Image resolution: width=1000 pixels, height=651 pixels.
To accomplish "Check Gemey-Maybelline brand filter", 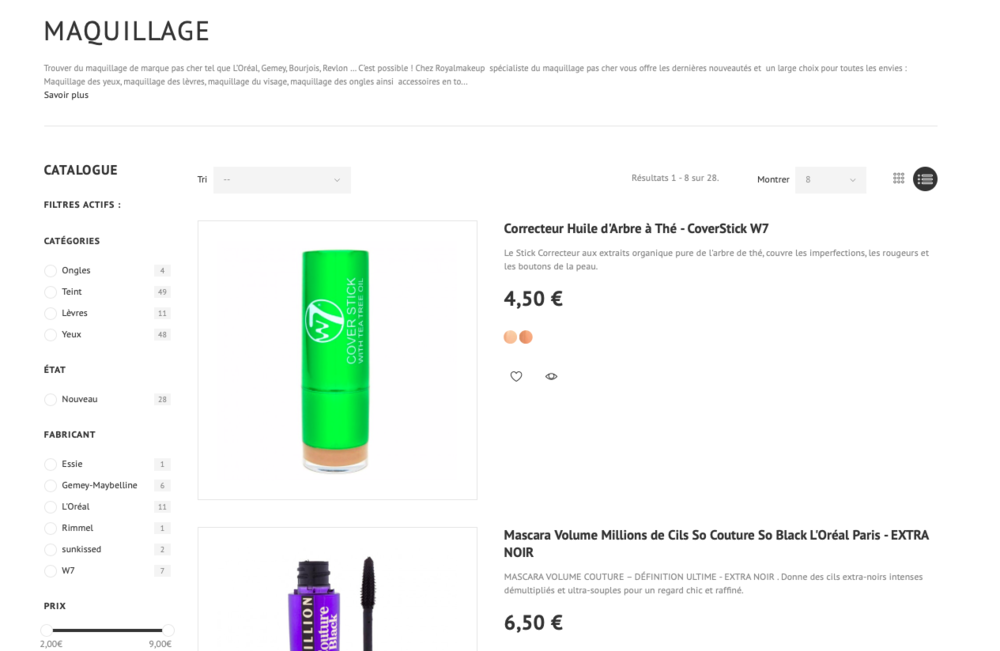I will coord(50,485).
